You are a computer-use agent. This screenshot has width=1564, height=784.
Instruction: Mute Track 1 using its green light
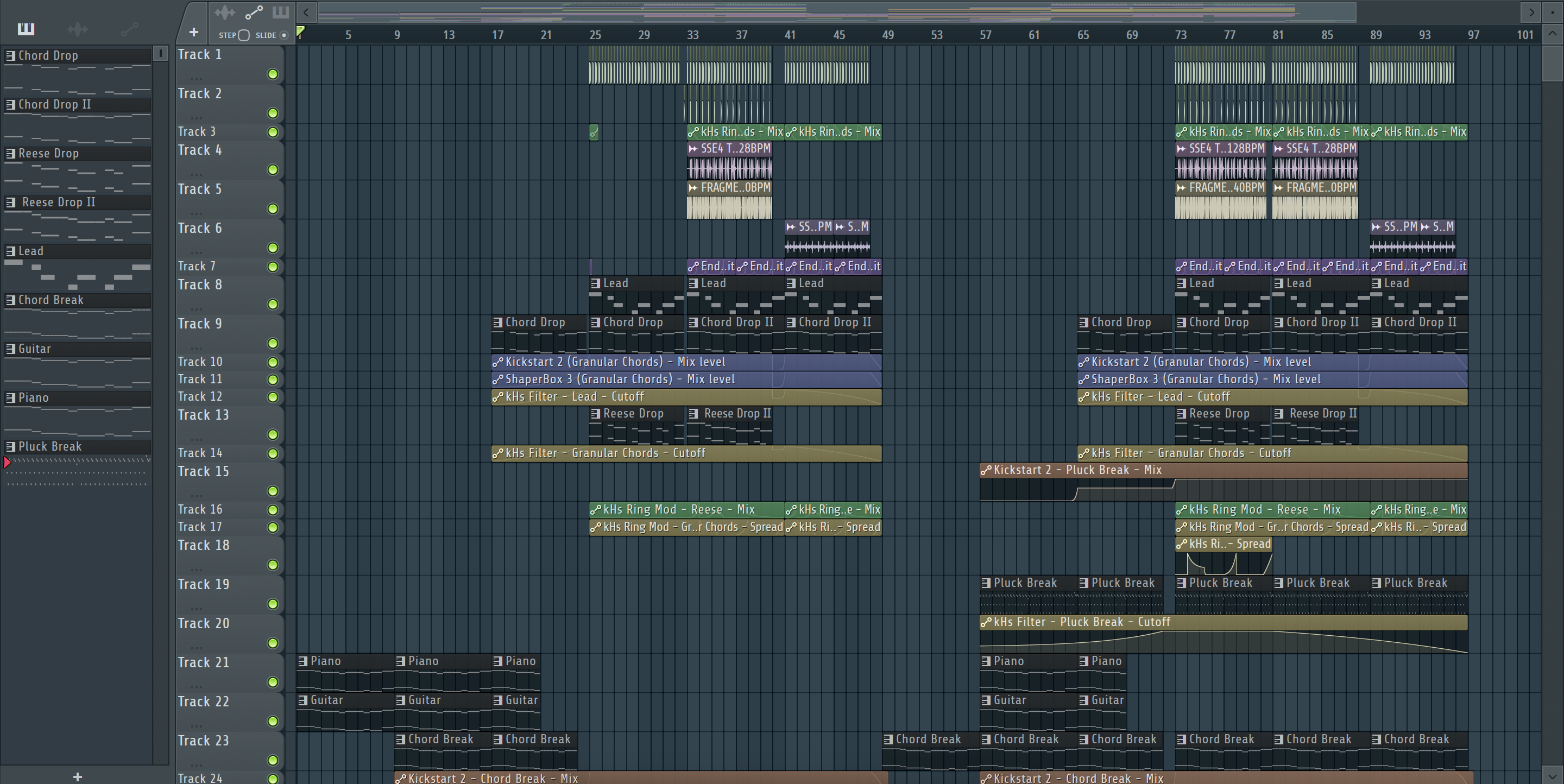click(273, 74)
